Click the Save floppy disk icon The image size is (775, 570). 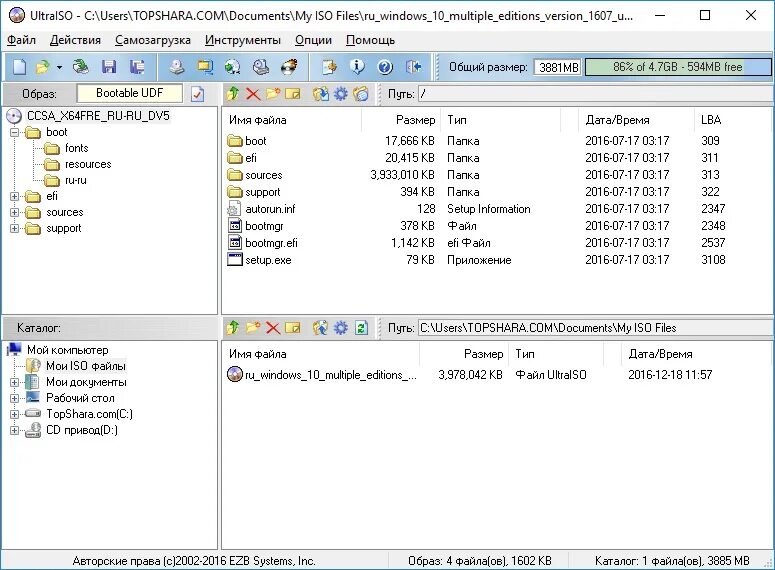[x=109, y=67]
